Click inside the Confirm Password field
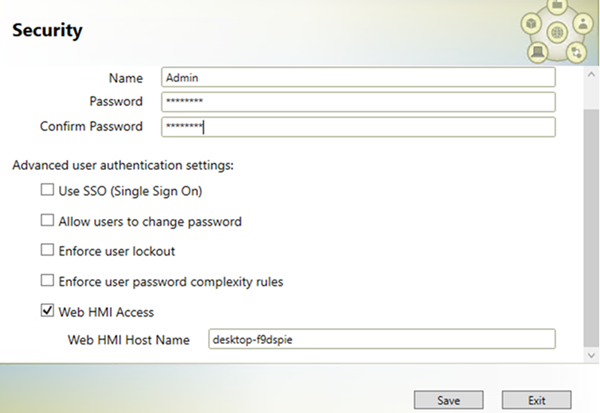 (358, 127)
